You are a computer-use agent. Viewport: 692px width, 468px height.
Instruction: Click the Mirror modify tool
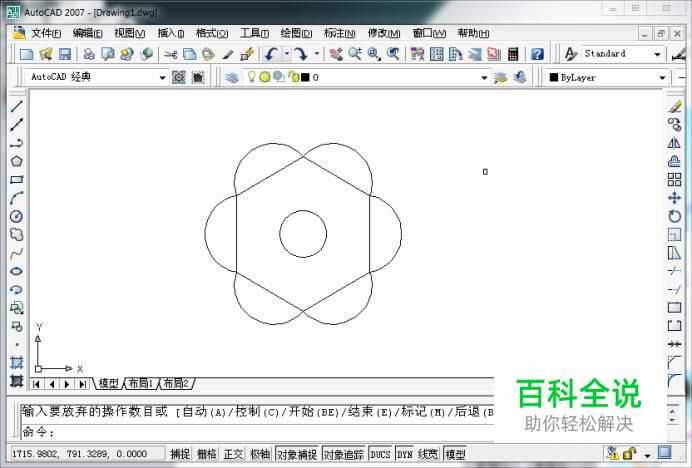point(674,143)
